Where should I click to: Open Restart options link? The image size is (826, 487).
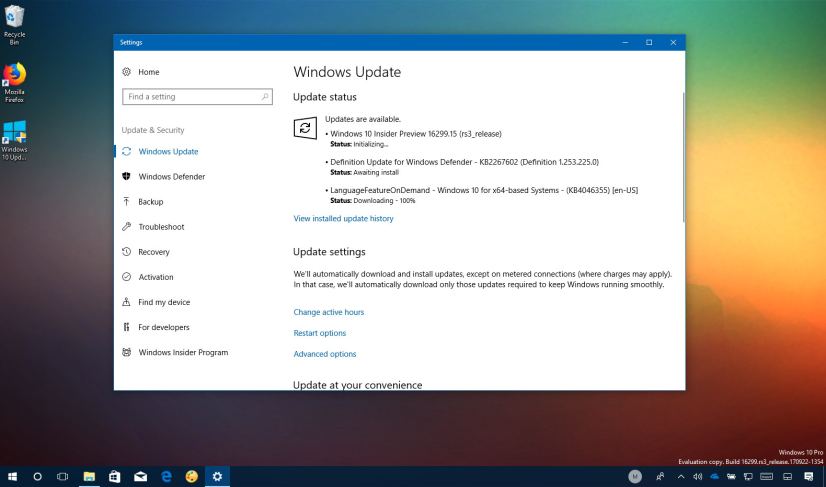coord(320,333)
